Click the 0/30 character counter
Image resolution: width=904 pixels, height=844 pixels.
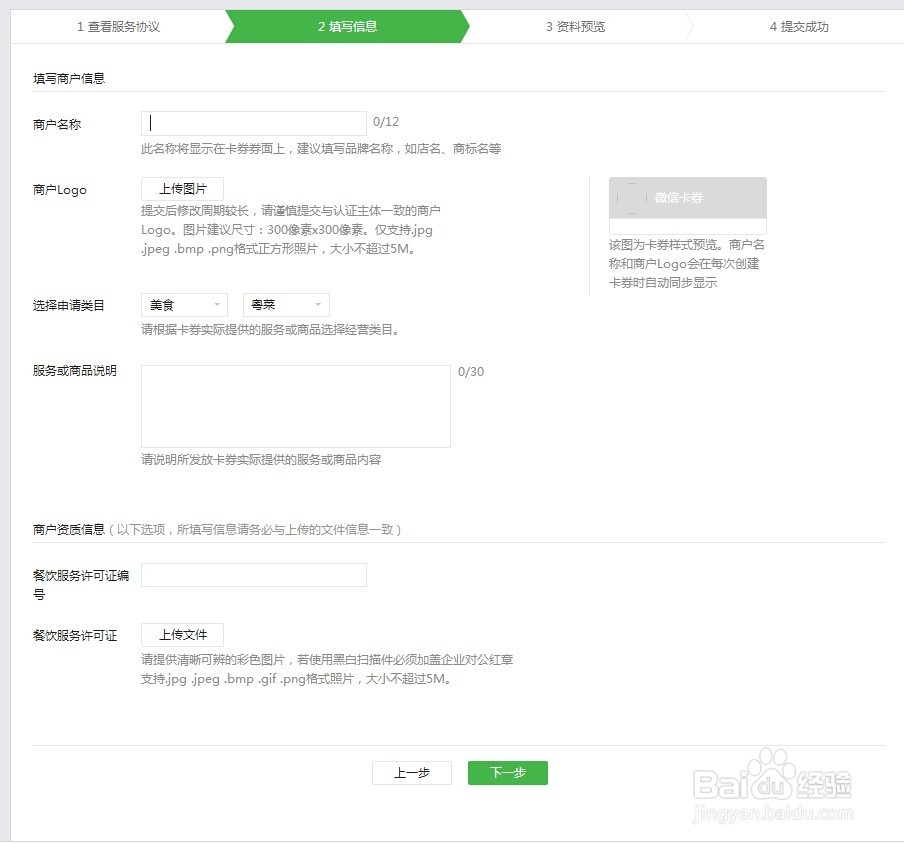472,371
